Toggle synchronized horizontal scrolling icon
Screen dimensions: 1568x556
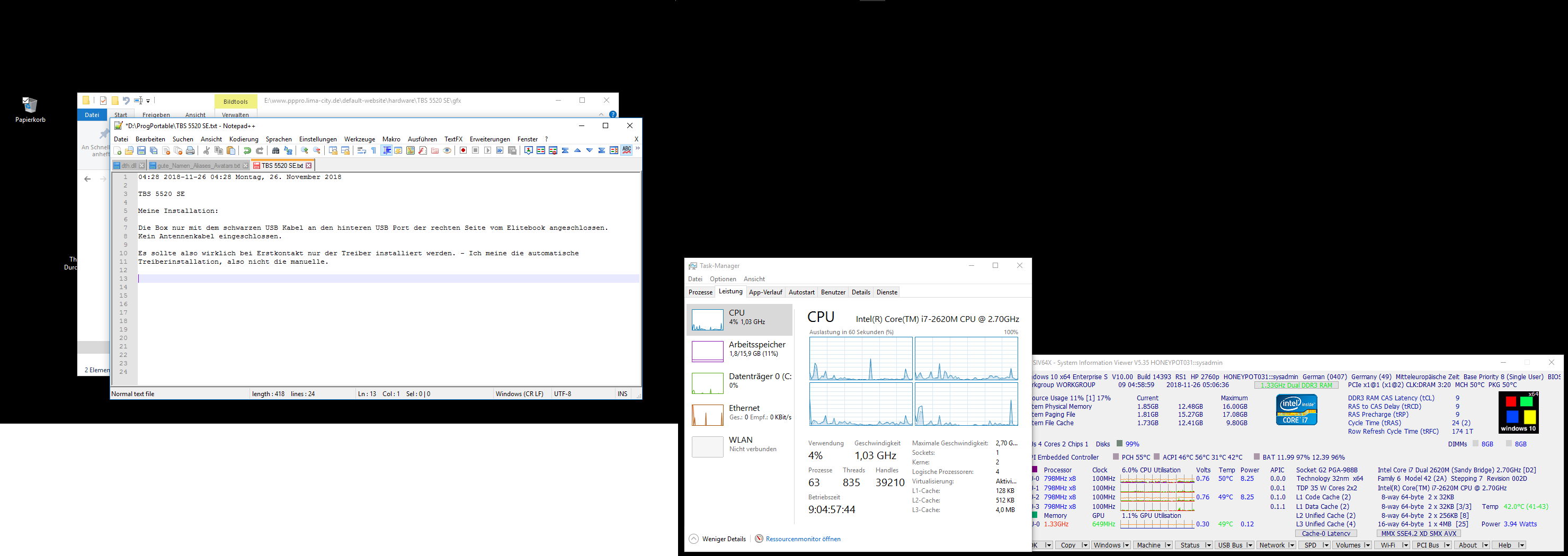pyautogui.click(x=345, y=150)
